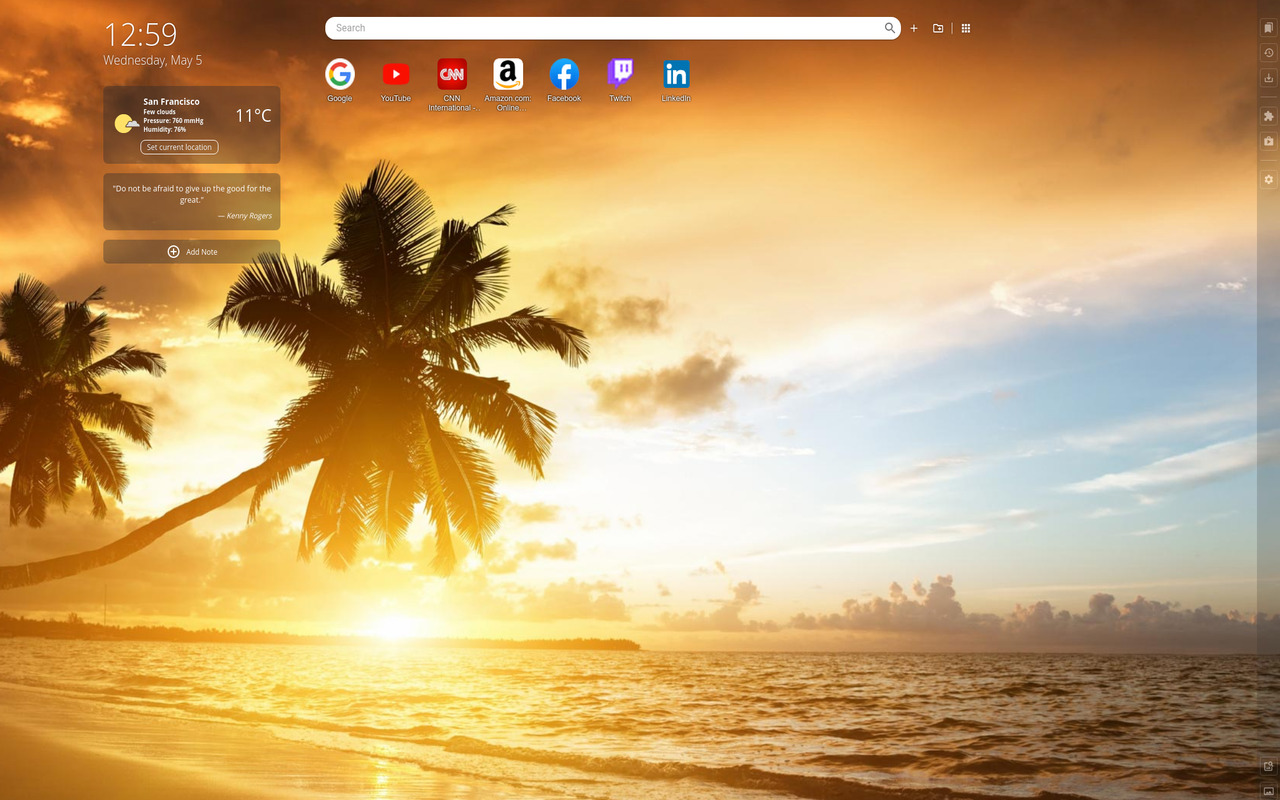Viewport: 1280px width, 800px height.
Task: Open the LinkedIn shortcut
Action: [x=675, y=75]
